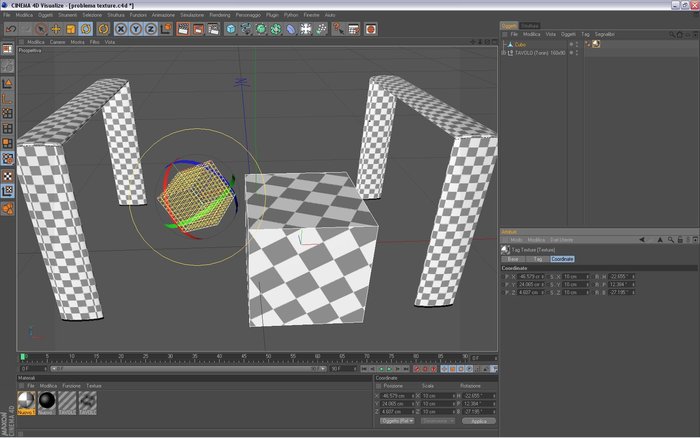This screenshot has width=700, height=438.
Task: Toggle the Z axis lock
Action: point(151,29)
